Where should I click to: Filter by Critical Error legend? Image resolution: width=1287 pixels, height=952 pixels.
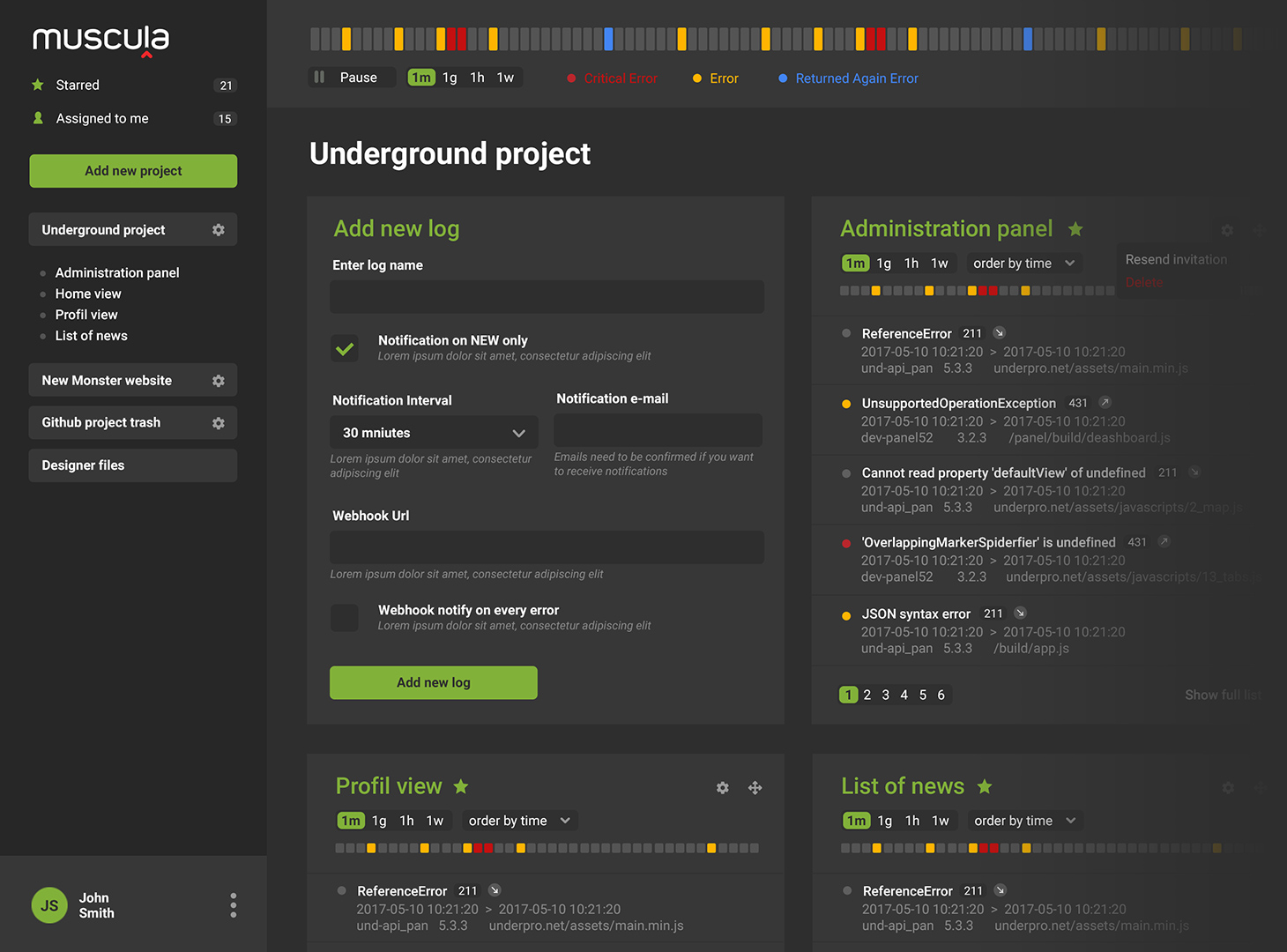613,78
